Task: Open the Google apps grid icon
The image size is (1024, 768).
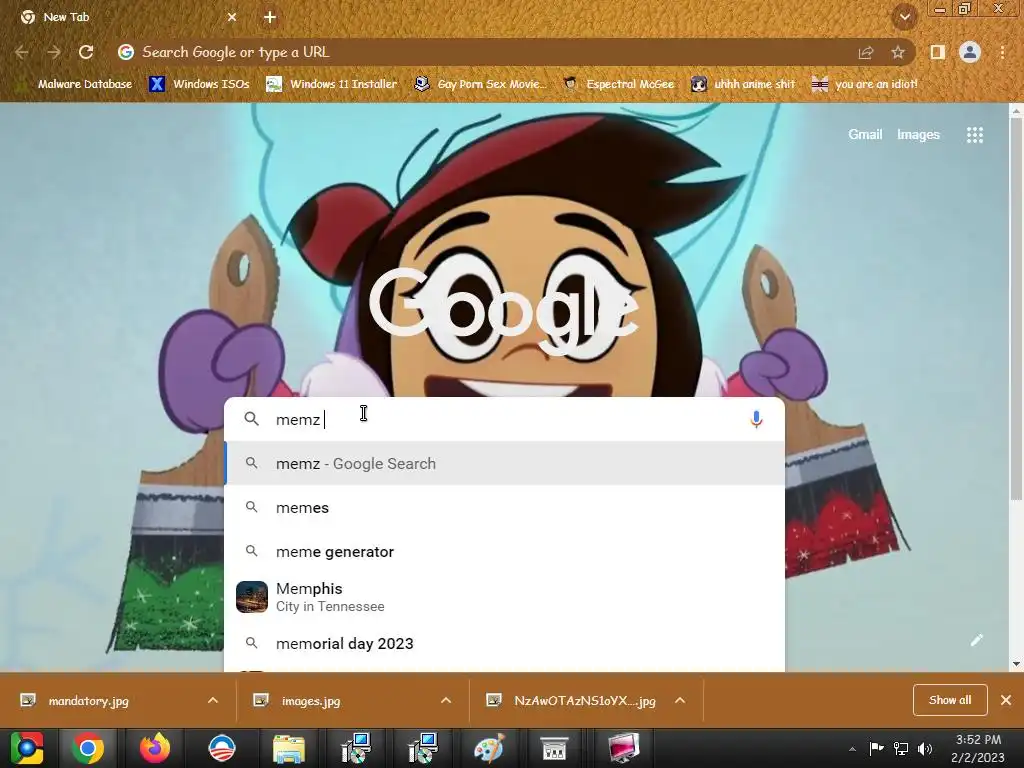Action: [974, 135]
